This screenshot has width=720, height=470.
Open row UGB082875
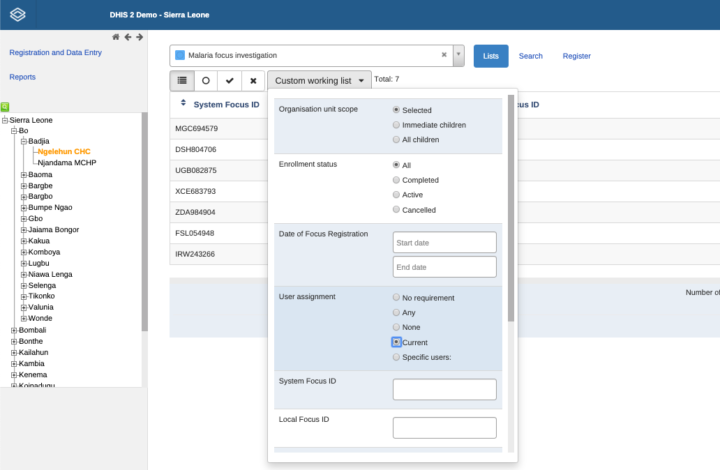click(x=196, y=170)
